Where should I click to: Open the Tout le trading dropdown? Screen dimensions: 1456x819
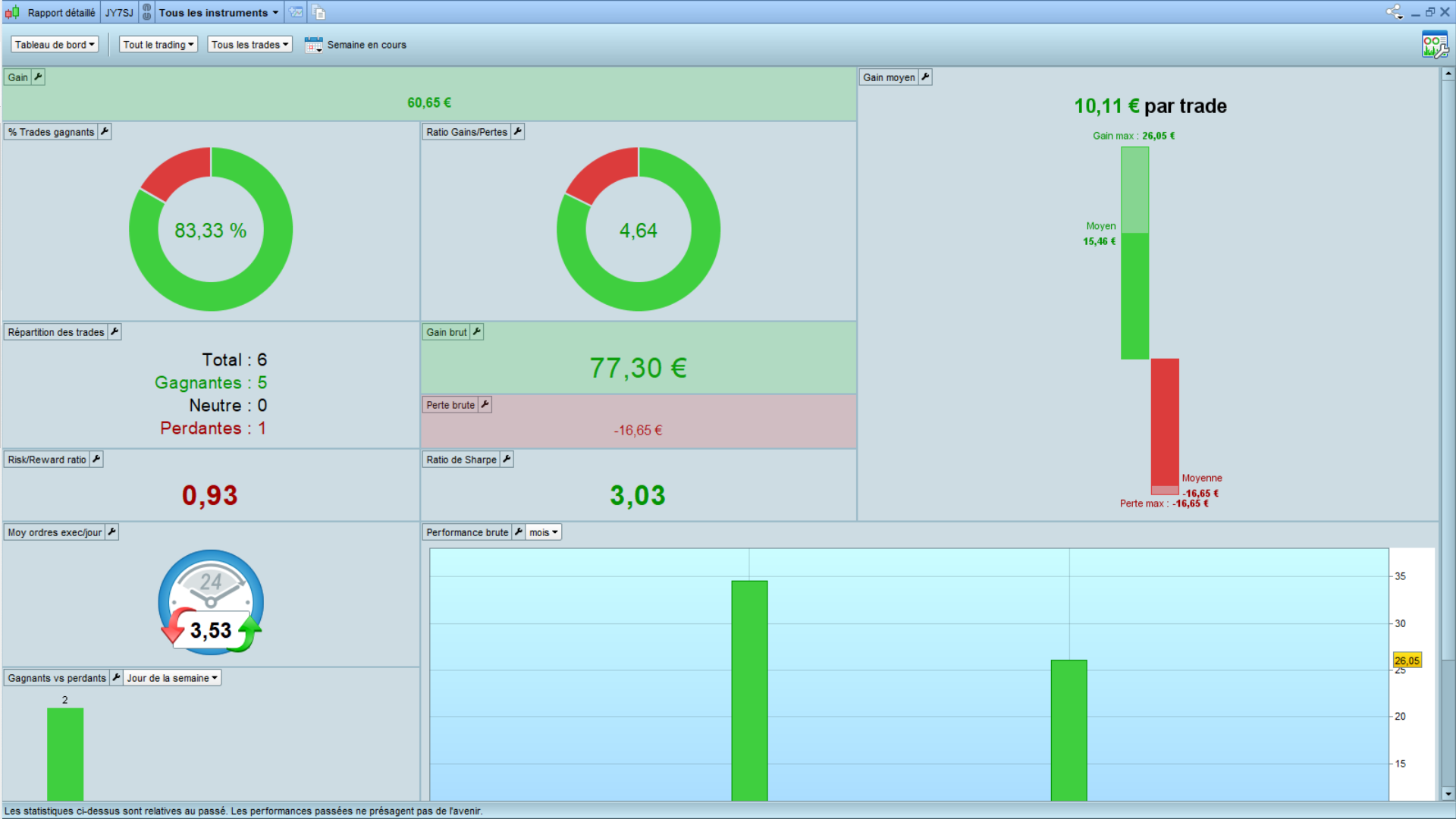coord(158,45)
